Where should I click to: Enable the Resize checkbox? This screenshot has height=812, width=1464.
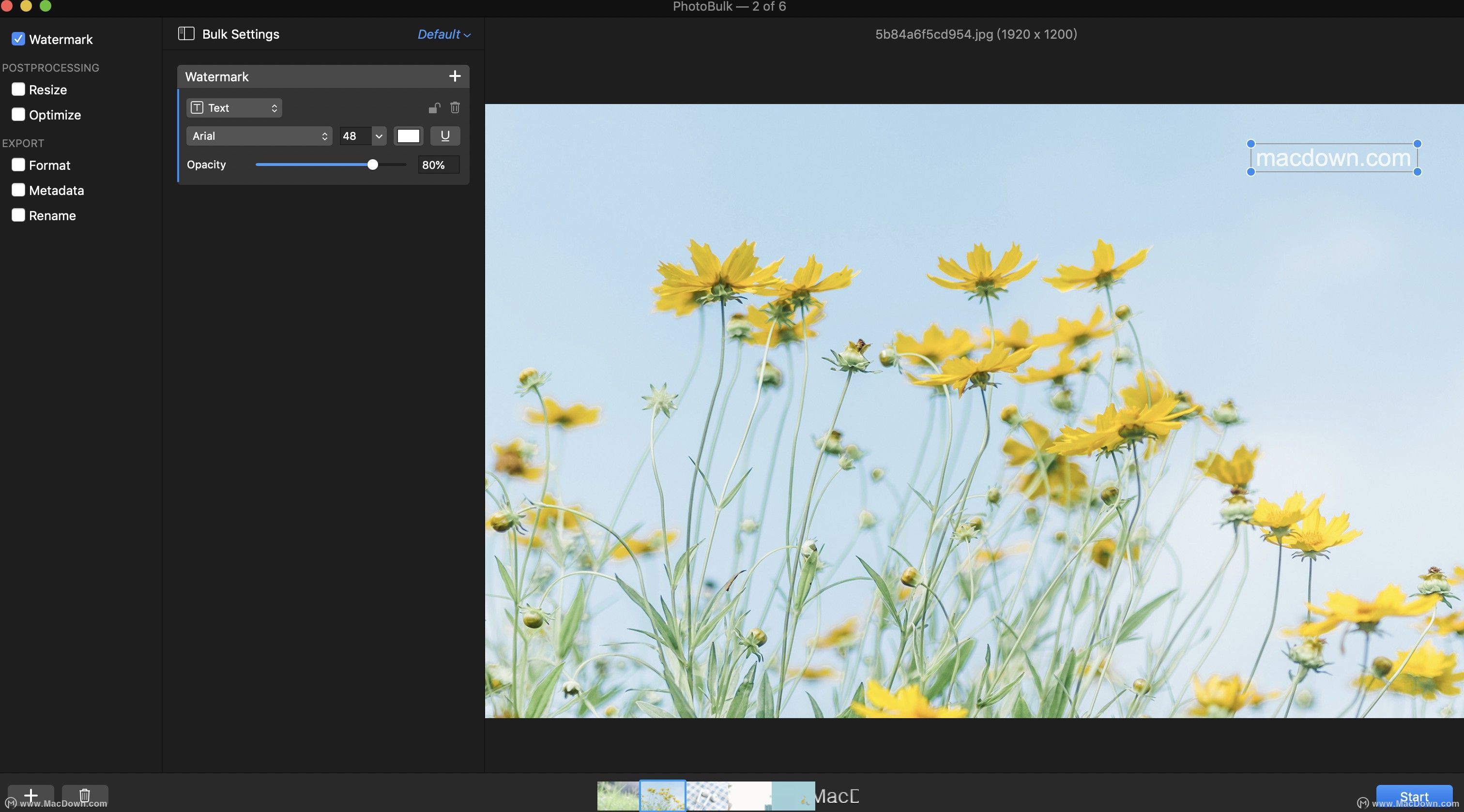[18, 89]
